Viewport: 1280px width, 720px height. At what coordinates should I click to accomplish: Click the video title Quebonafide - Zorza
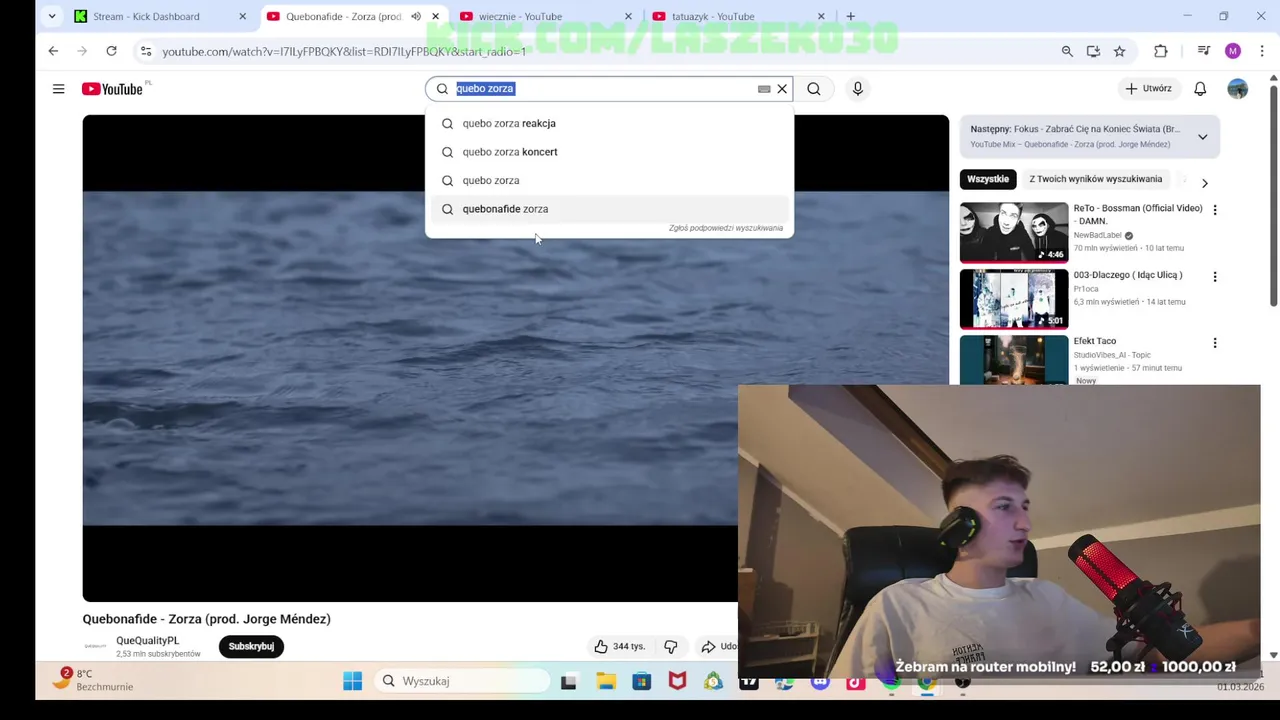pyautogui.click(x=206, y=619)
